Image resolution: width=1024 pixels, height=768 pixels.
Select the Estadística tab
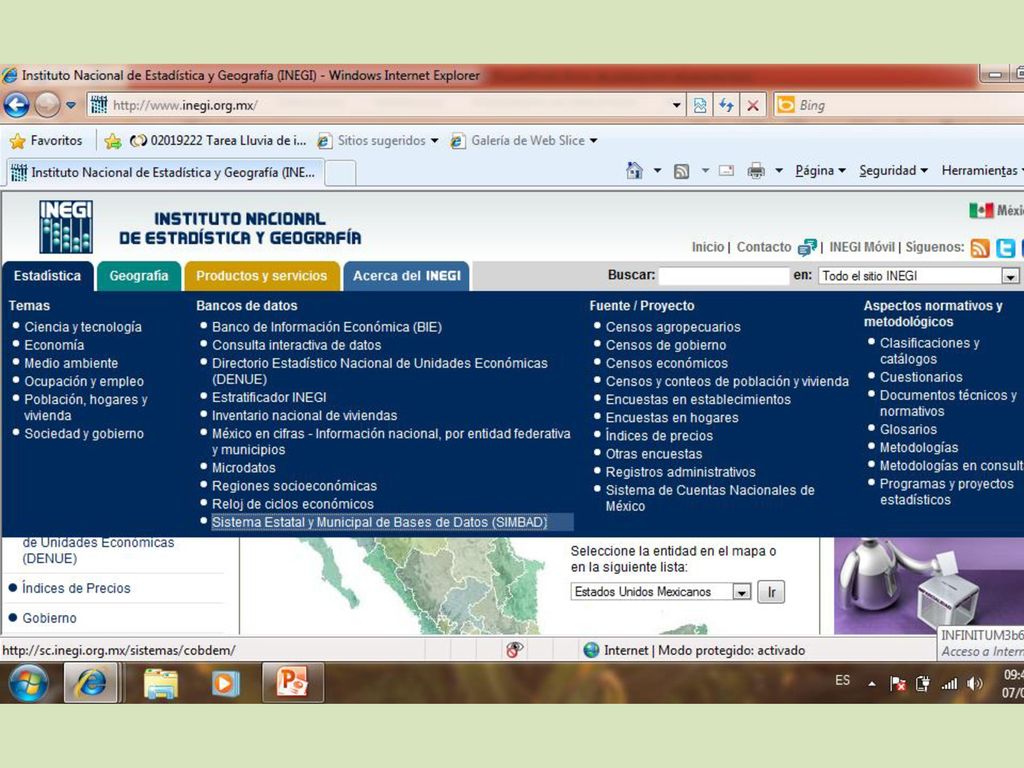(47, 276)
